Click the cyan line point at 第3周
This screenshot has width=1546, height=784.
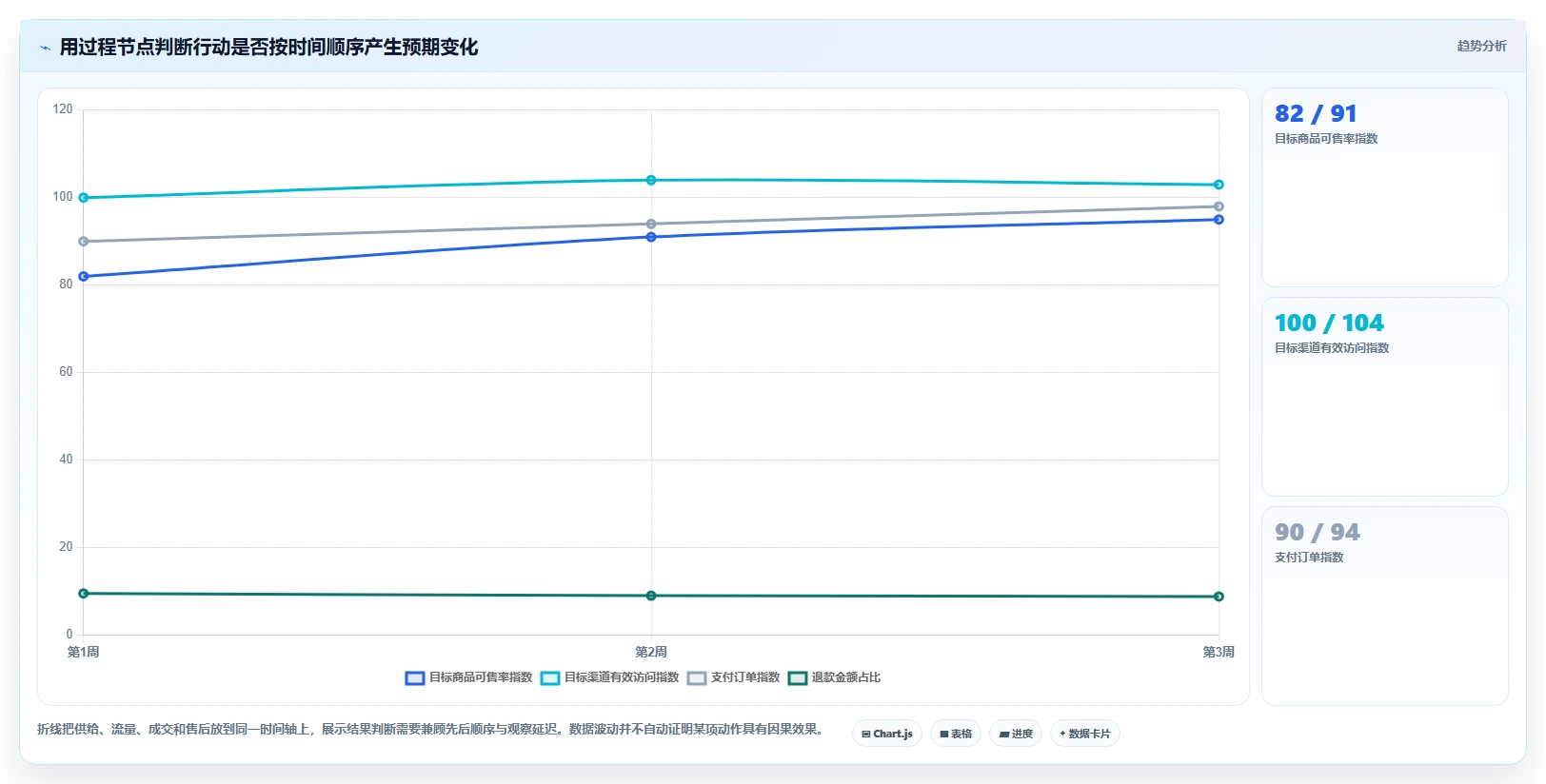tap(1219, 185)
